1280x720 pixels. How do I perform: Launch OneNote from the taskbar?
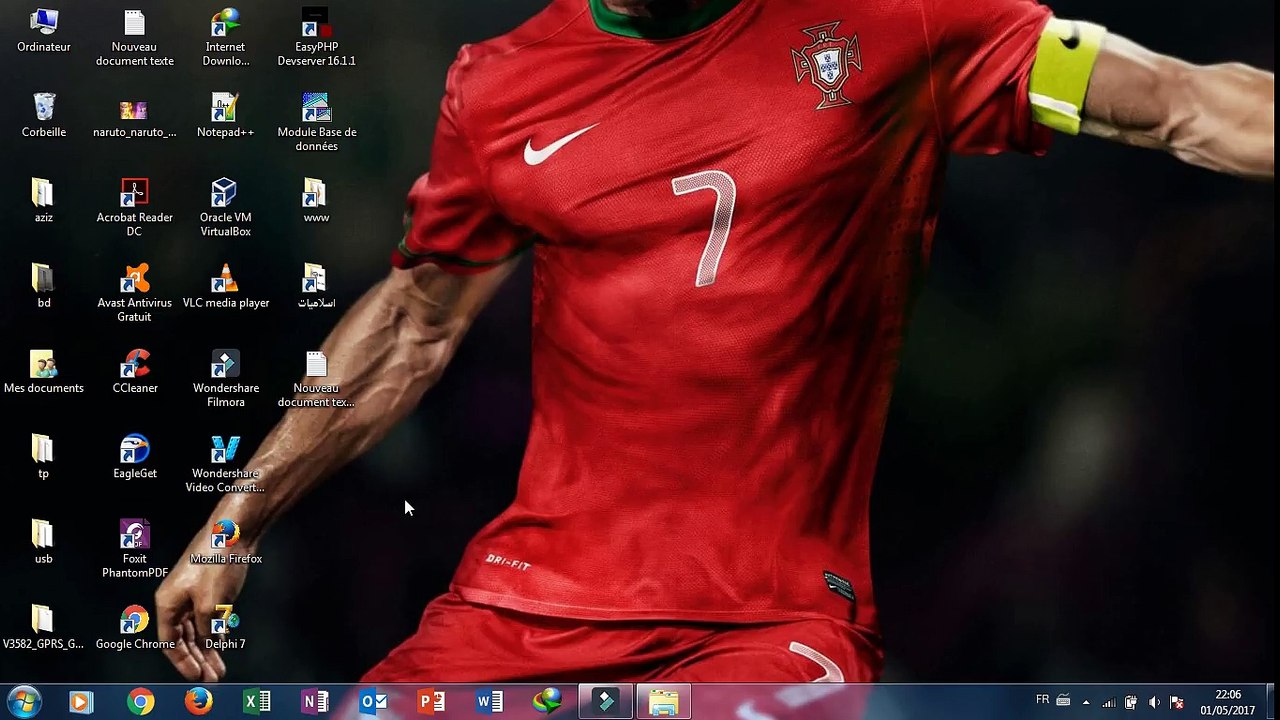[315, 702]
